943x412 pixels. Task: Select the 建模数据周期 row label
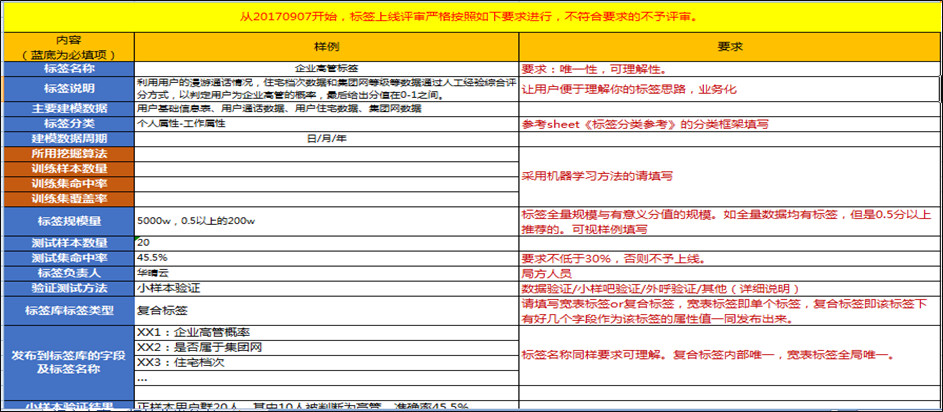click(x=69, y=139)
